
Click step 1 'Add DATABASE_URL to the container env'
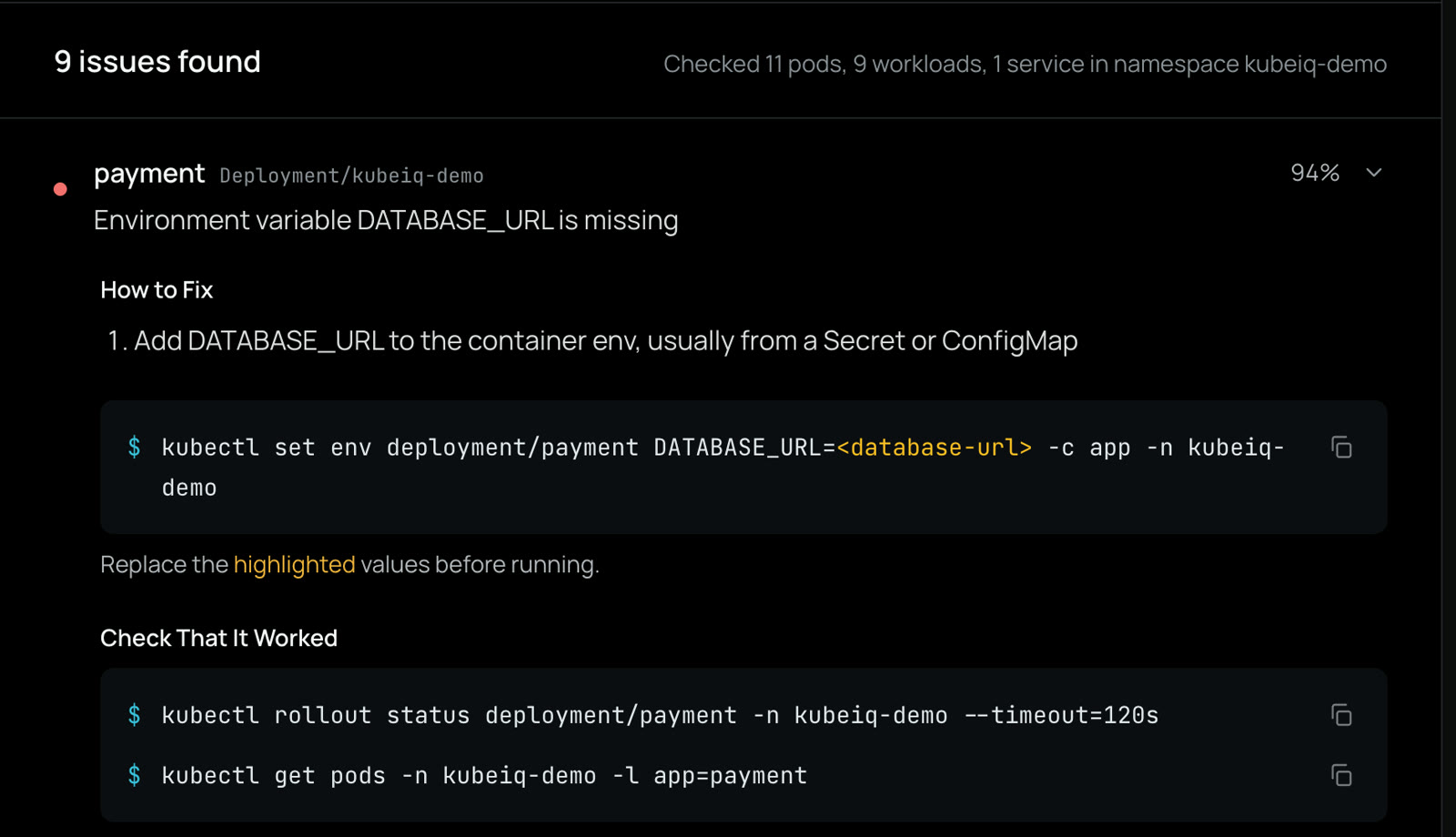[x=592, y=340]
